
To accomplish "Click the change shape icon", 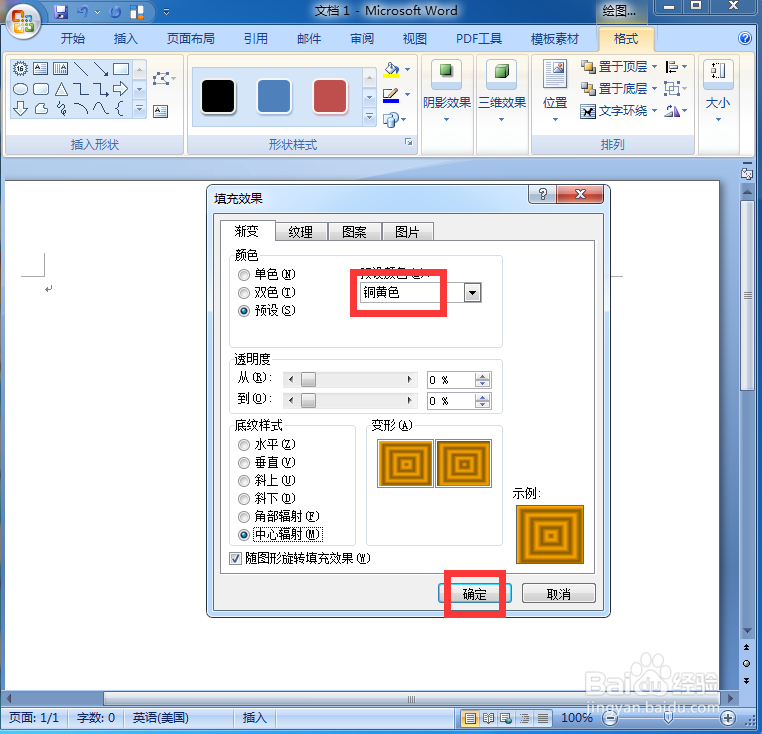I will [391, 120].
